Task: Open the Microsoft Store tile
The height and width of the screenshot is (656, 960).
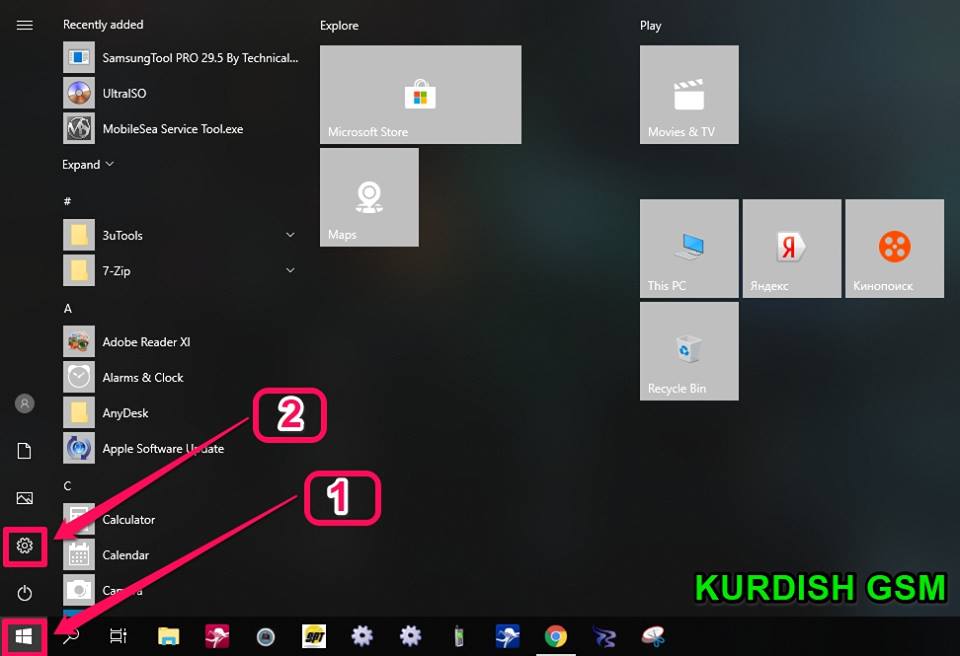Action: click(420, 94)
